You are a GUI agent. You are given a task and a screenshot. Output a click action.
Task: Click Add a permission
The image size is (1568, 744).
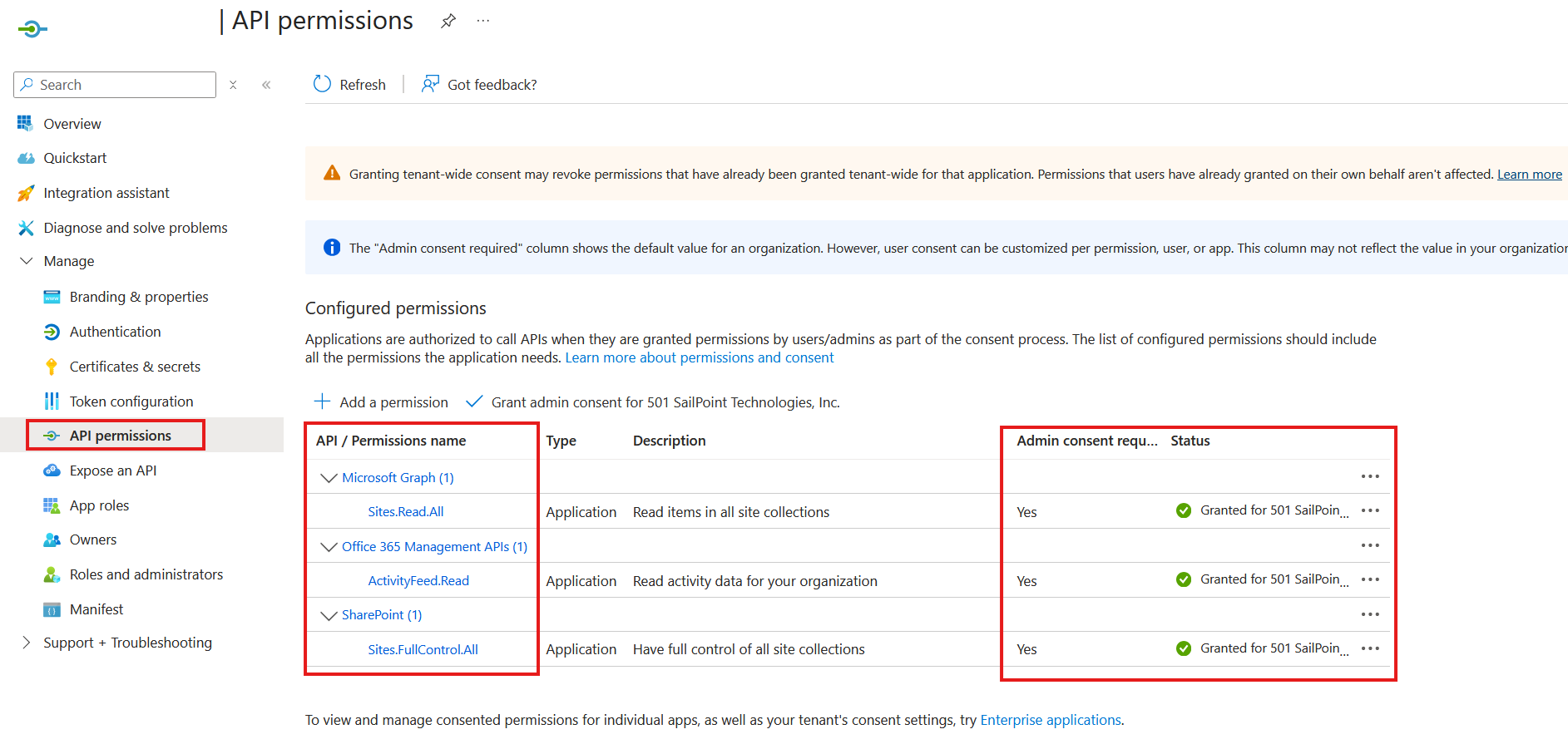pyautogui.click(x=382, y=402)
